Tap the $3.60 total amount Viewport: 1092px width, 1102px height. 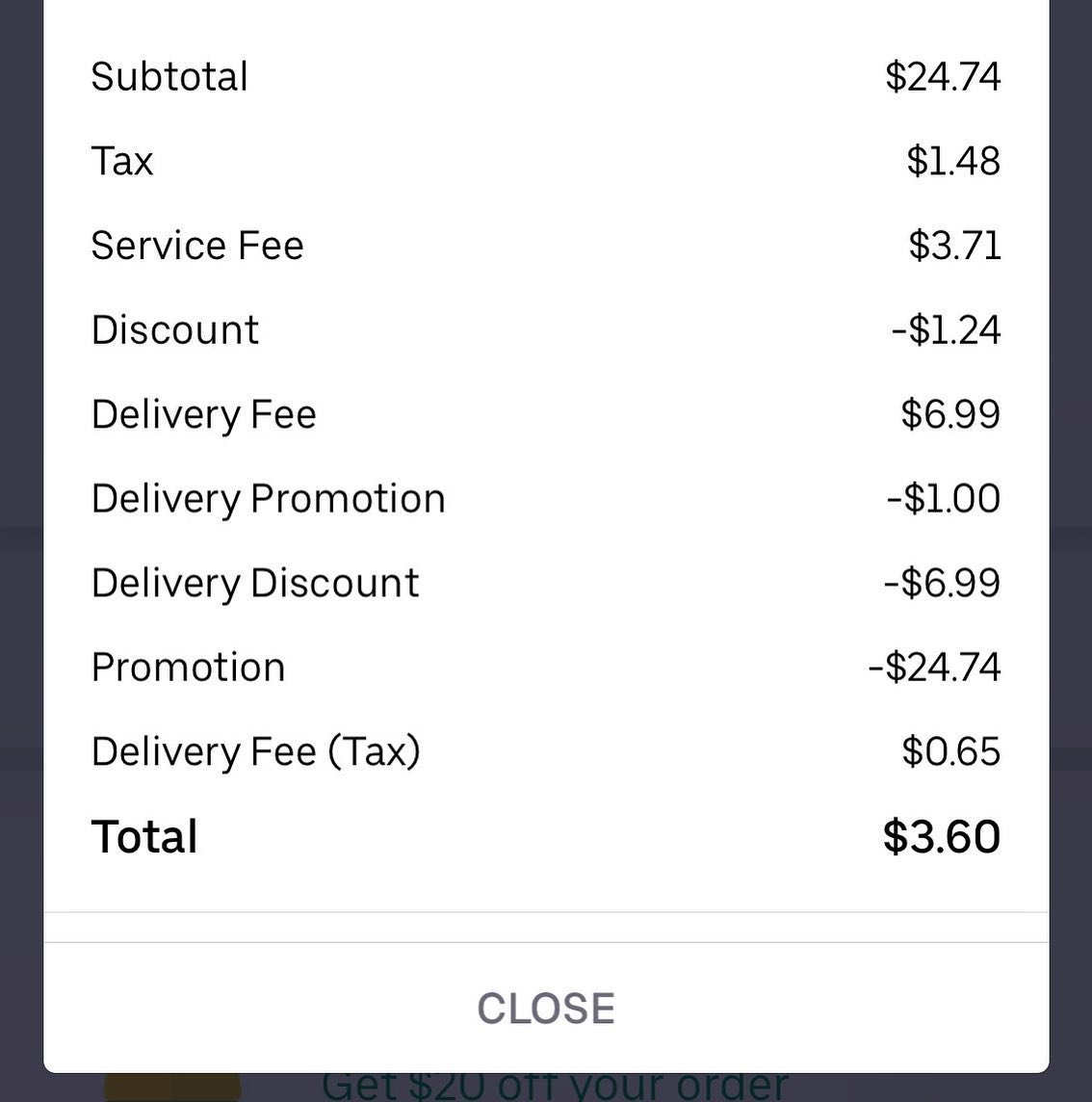point(942,837)
